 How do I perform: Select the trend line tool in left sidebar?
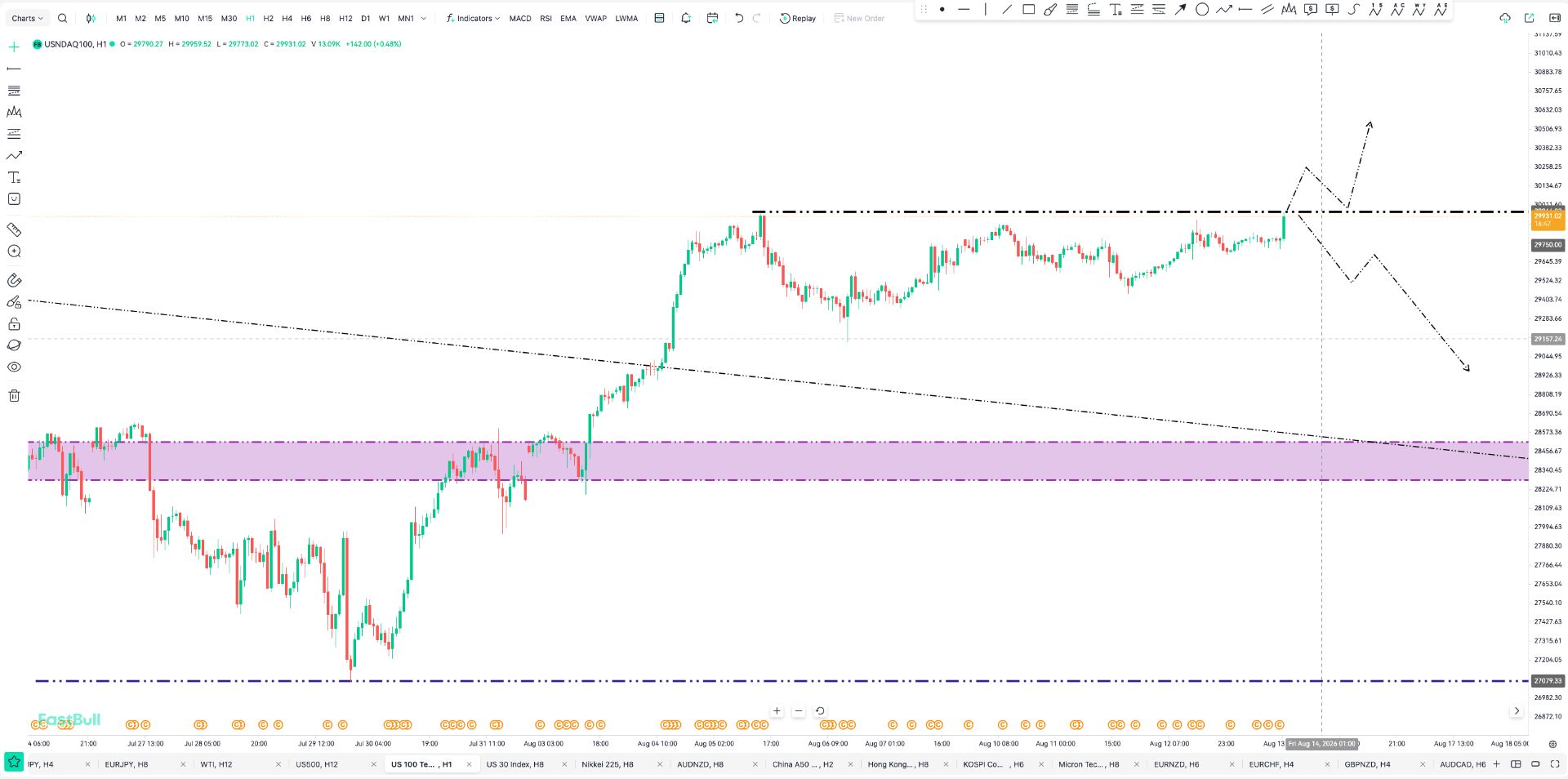(14, 69)
